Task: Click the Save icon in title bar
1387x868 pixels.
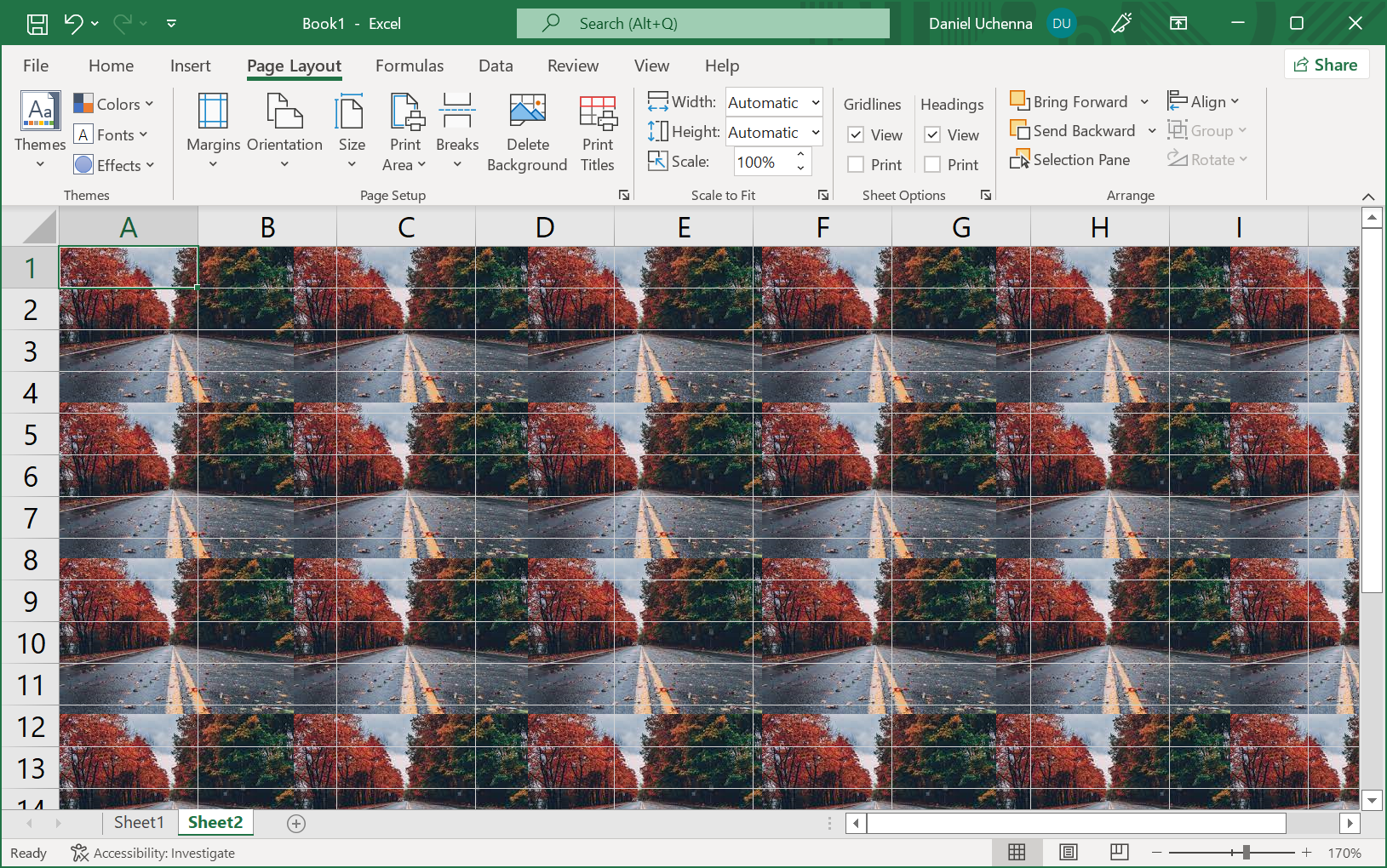Action: 37,24
